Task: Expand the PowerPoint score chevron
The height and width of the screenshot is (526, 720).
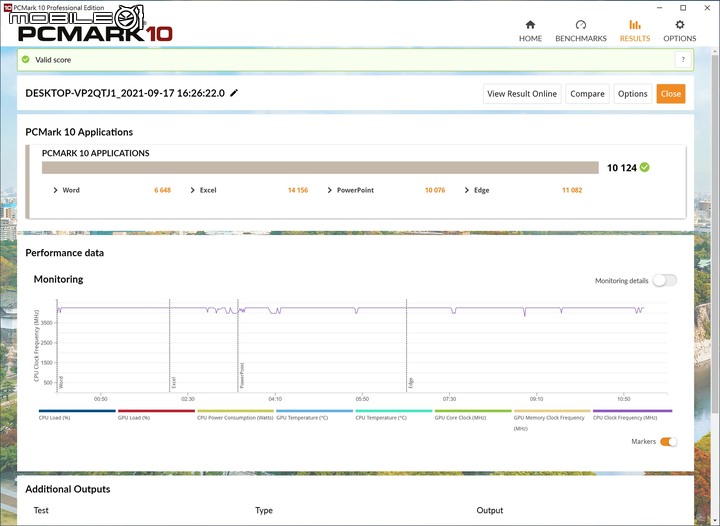Action: pos(329,190)
